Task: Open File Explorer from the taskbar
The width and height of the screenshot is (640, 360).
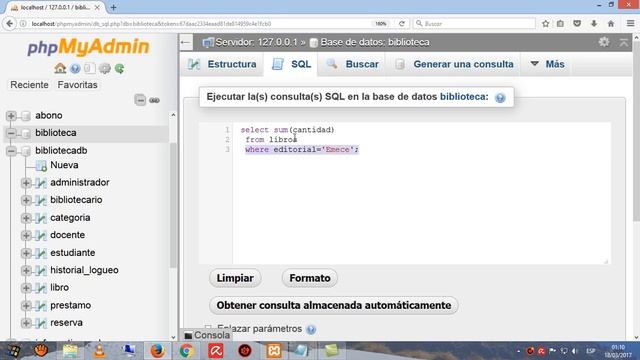Action: (x=70, y=351)
